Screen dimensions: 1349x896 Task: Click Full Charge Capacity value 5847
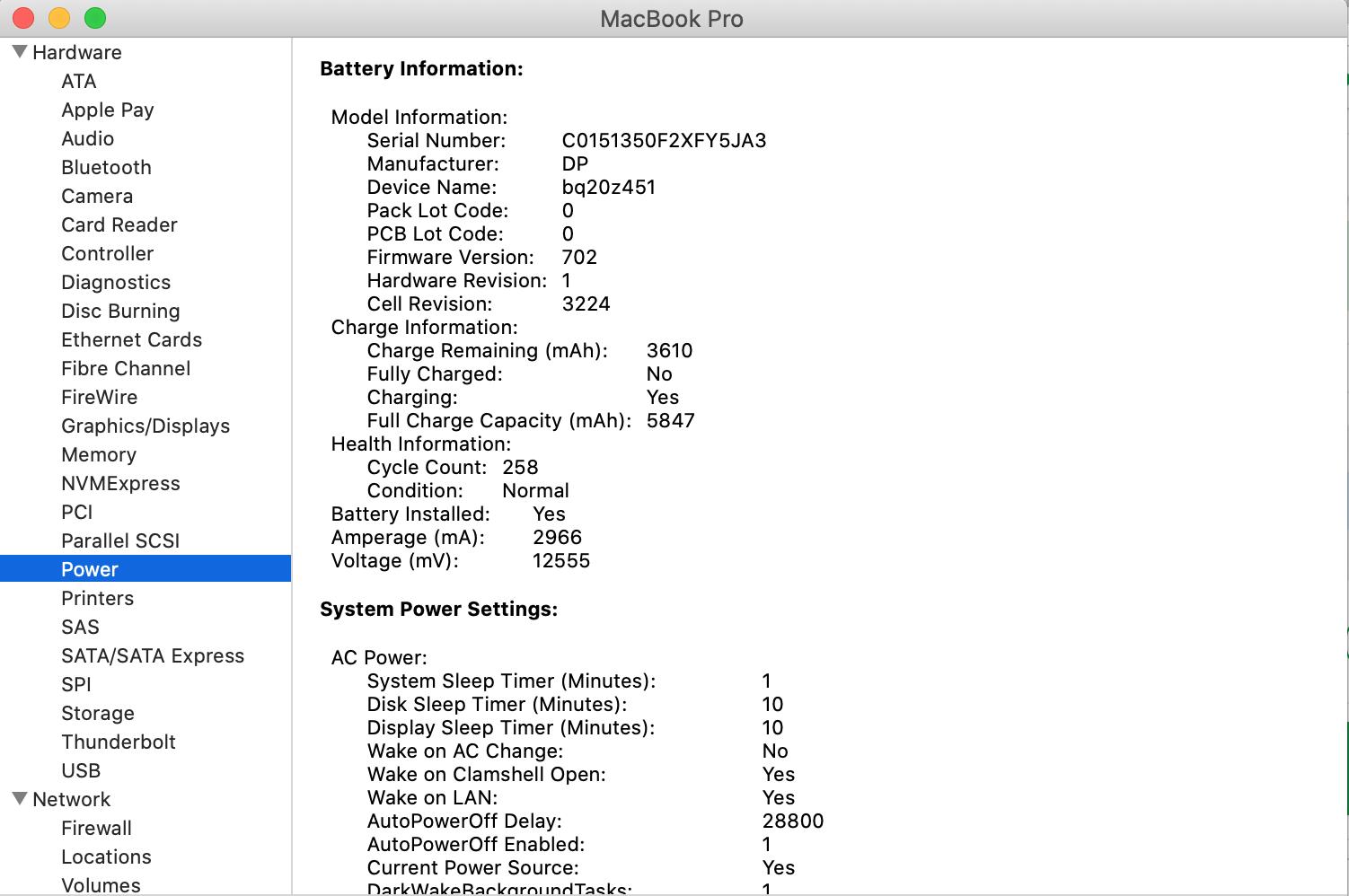[671, 420]
